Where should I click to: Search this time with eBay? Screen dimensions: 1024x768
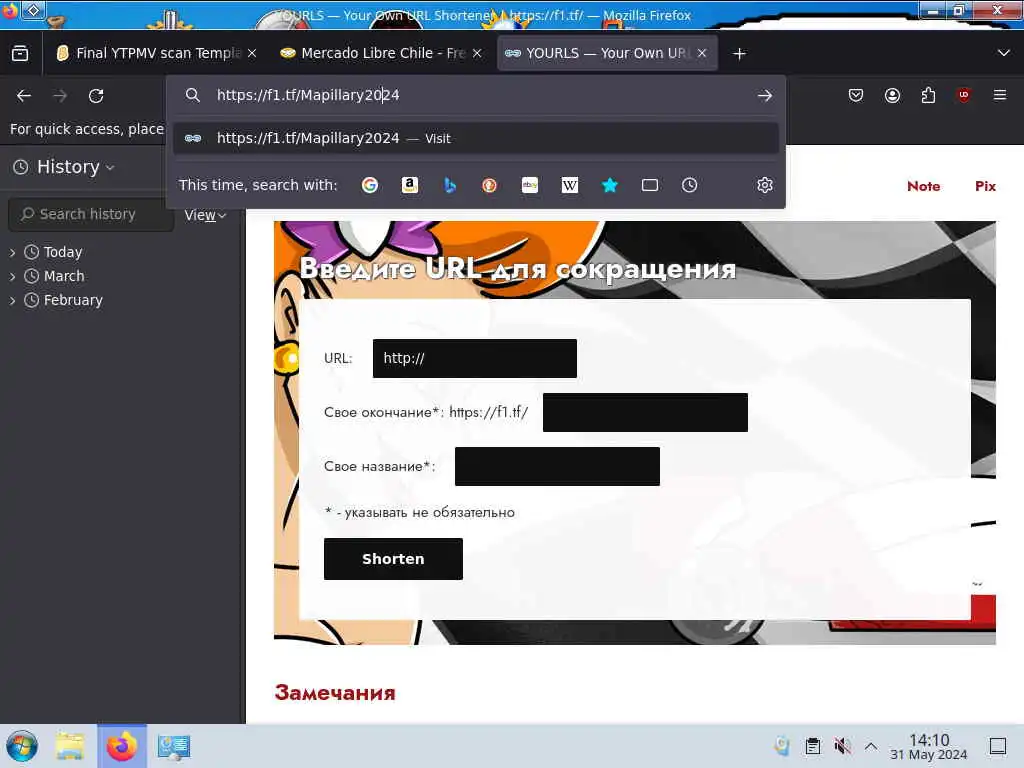(530, 185)
